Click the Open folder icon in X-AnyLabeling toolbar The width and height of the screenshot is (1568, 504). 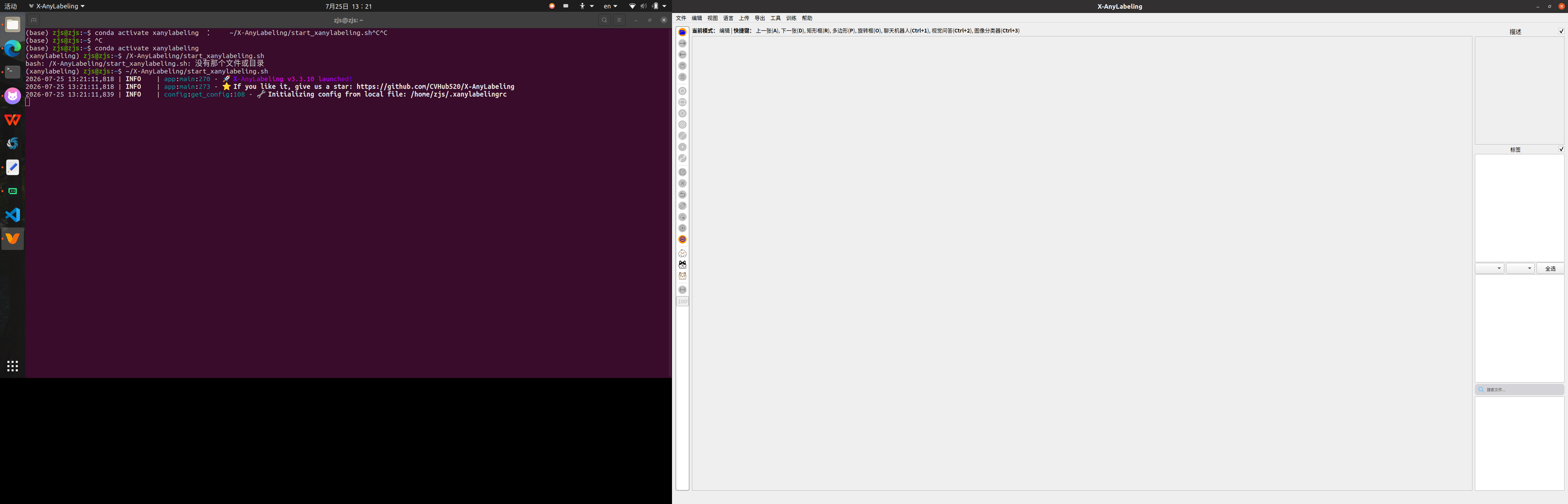point(682,32)
